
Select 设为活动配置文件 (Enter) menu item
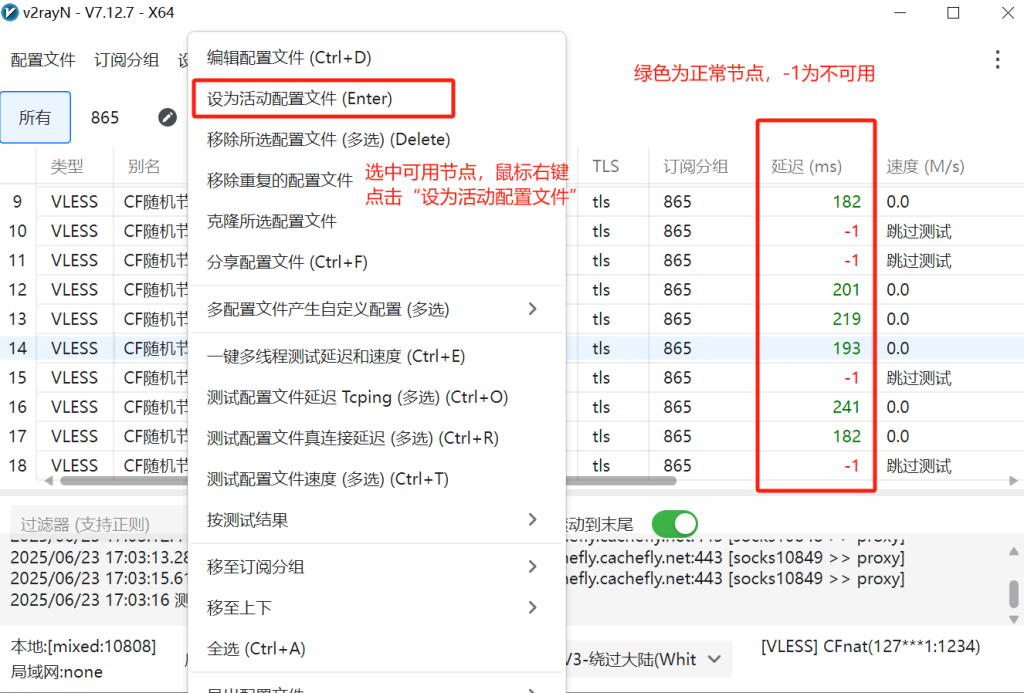tap(377, 99)
